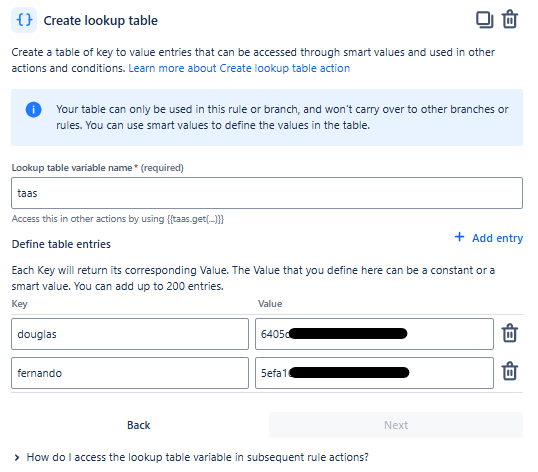The height and width of the screenshot is (472, 538).
Task: Click the Key field containing fernando
Action: point(130,373)
